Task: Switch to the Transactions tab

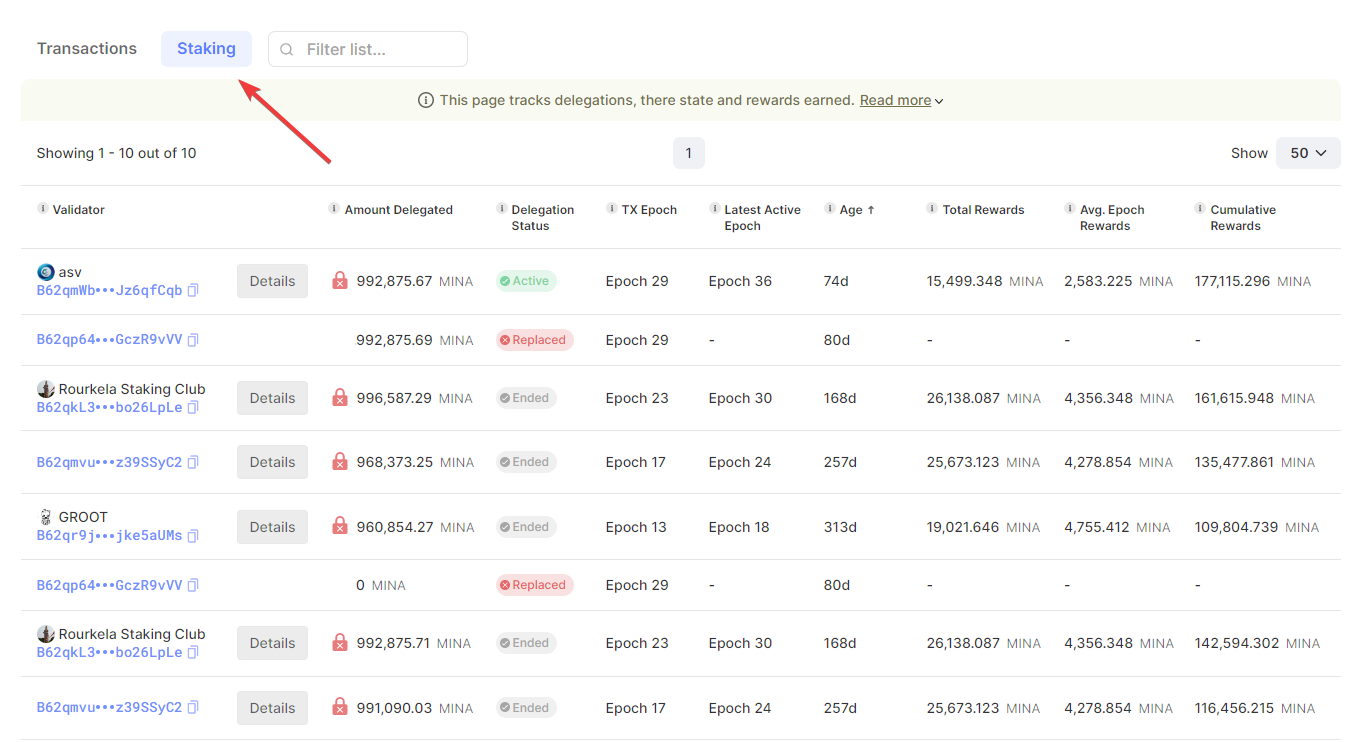Action: click(87, 49)
